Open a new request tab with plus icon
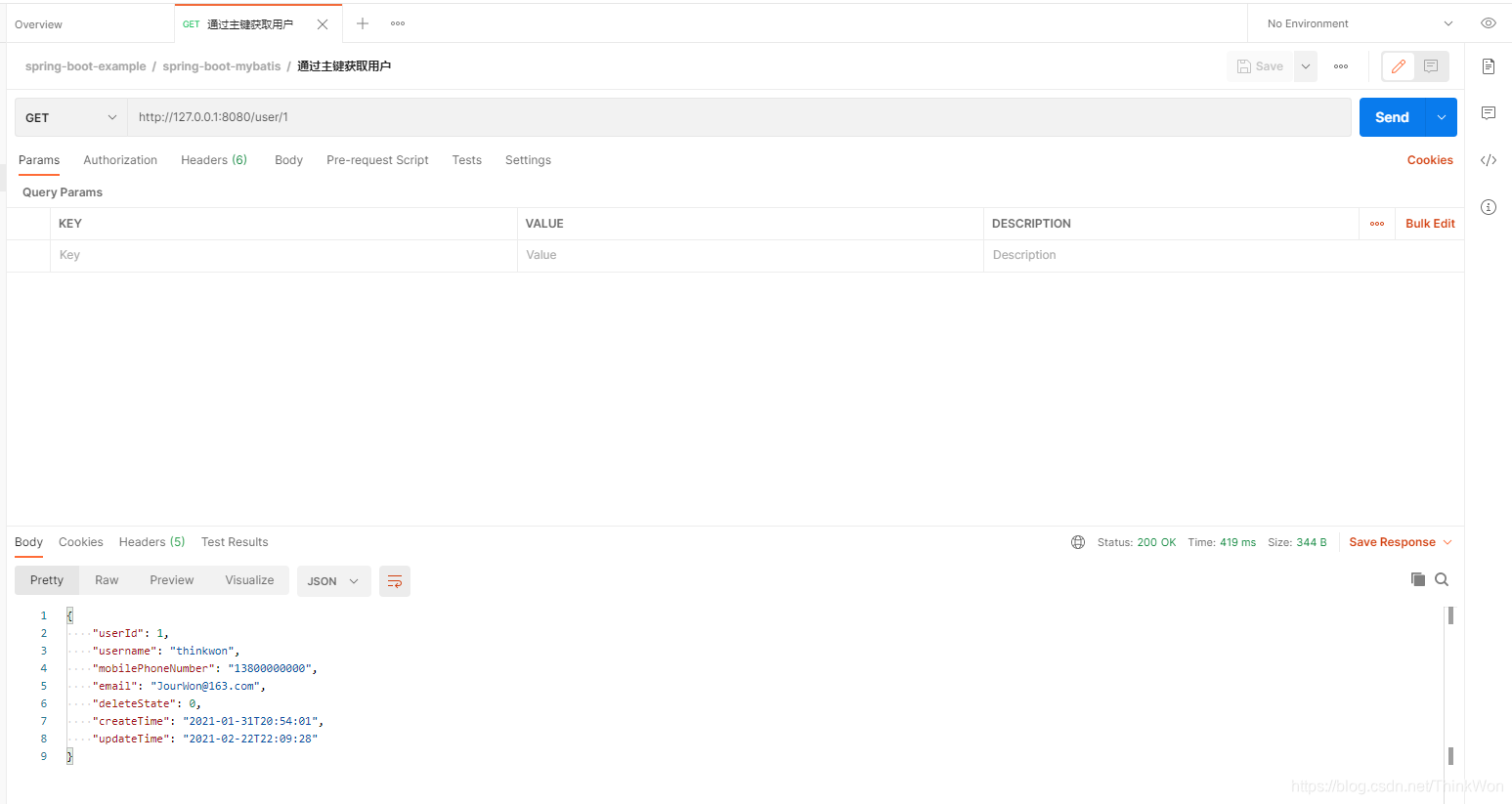The width and height of the screenshot is (1512, 804). coord(363,23)
